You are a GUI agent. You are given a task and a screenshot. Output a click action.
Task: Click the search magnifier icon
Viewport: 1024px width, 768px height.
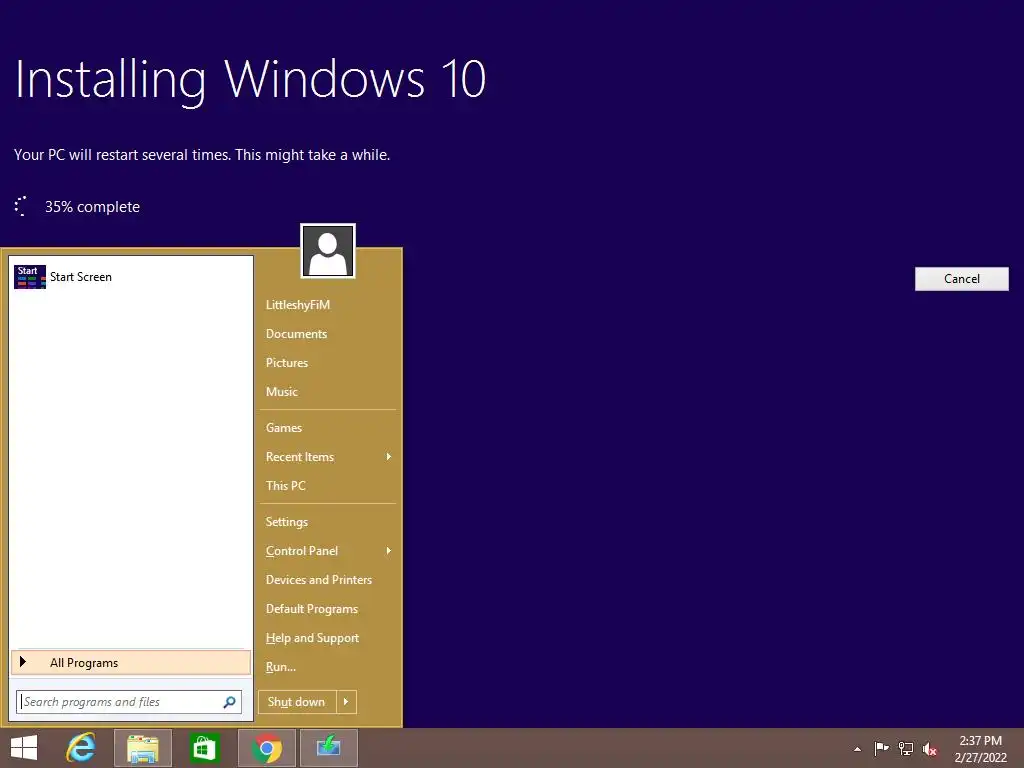point(229,702)
